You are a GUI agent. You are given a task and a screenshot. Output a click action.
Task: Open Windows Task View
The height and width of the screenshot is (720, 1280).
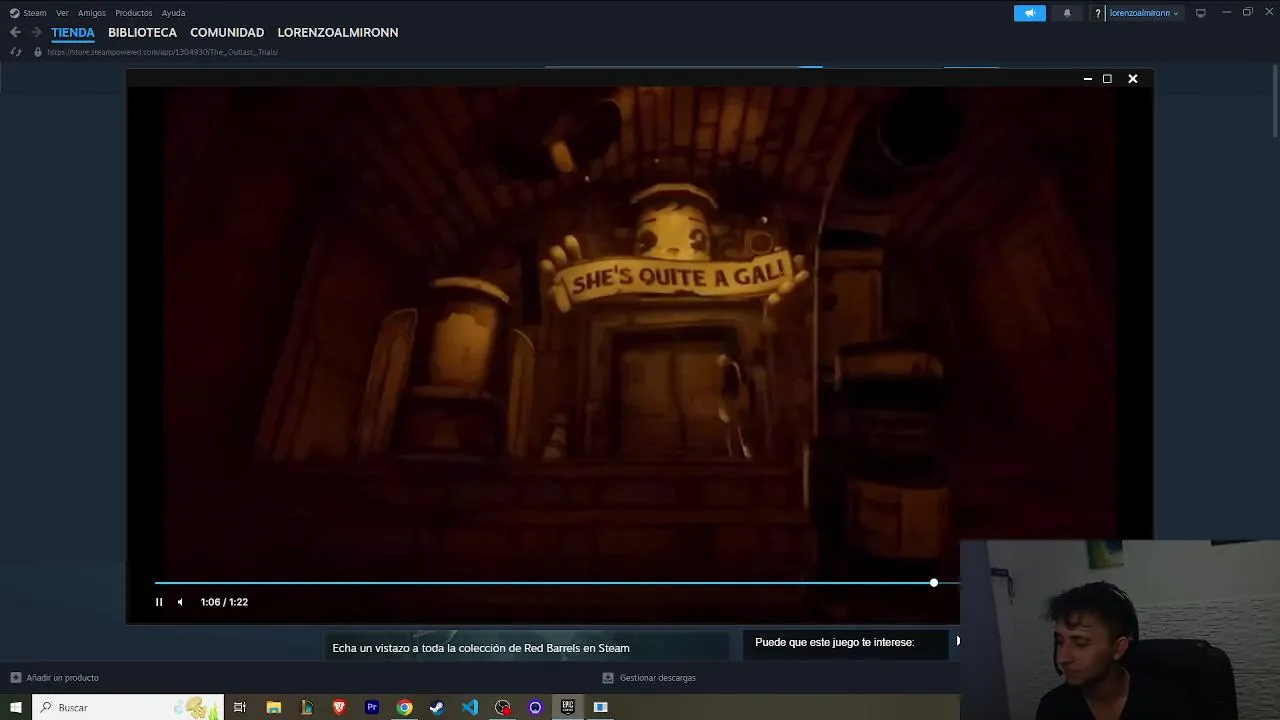(240, 707)
